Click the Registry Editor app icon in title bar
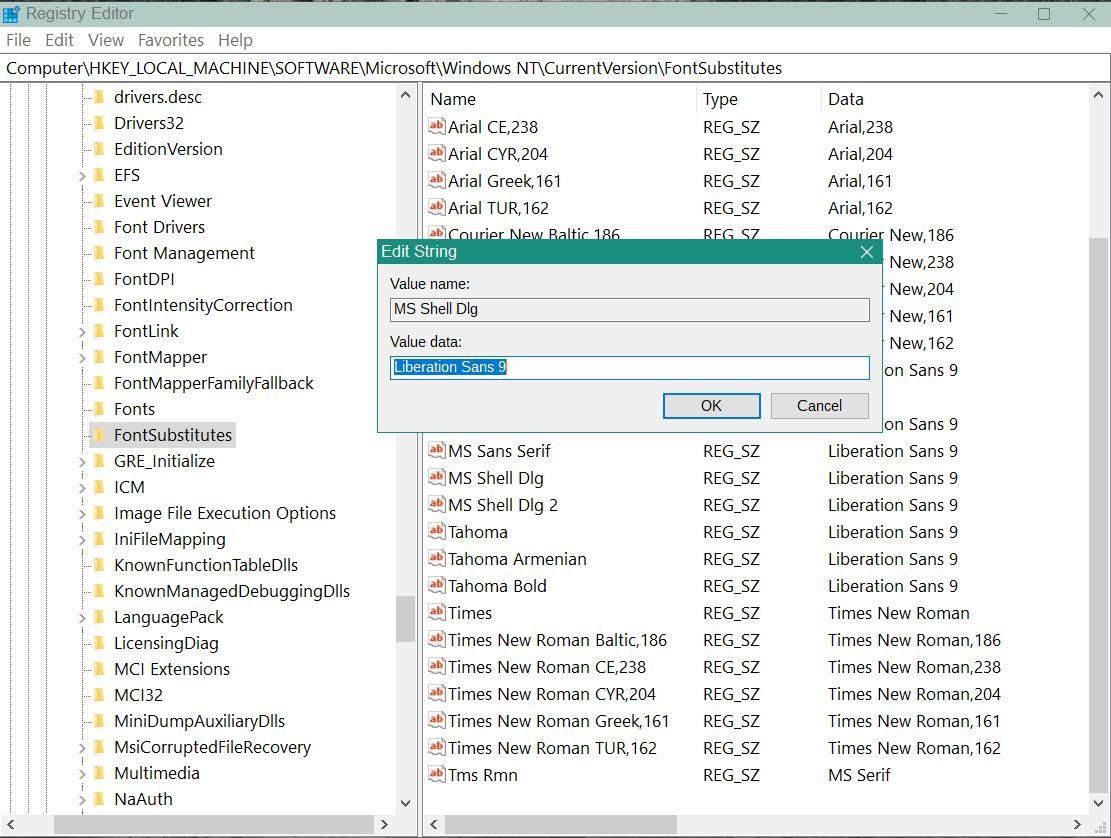 [x=11, y=13]
